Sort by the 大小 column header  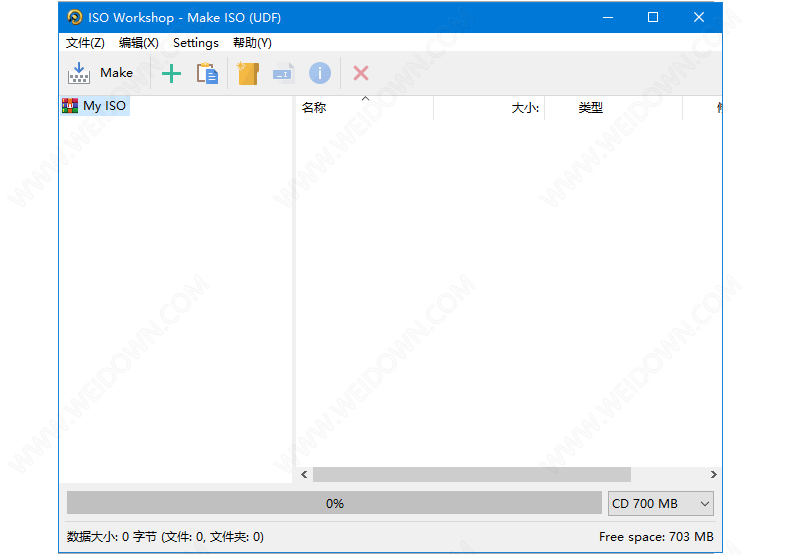[489, 108]
